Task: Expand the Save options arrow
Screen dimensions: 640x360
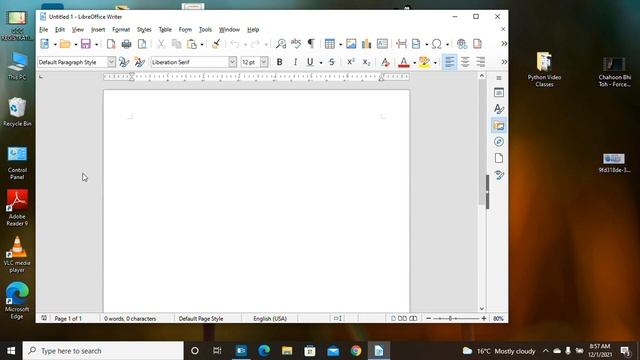Action: (x=96, y=44)
